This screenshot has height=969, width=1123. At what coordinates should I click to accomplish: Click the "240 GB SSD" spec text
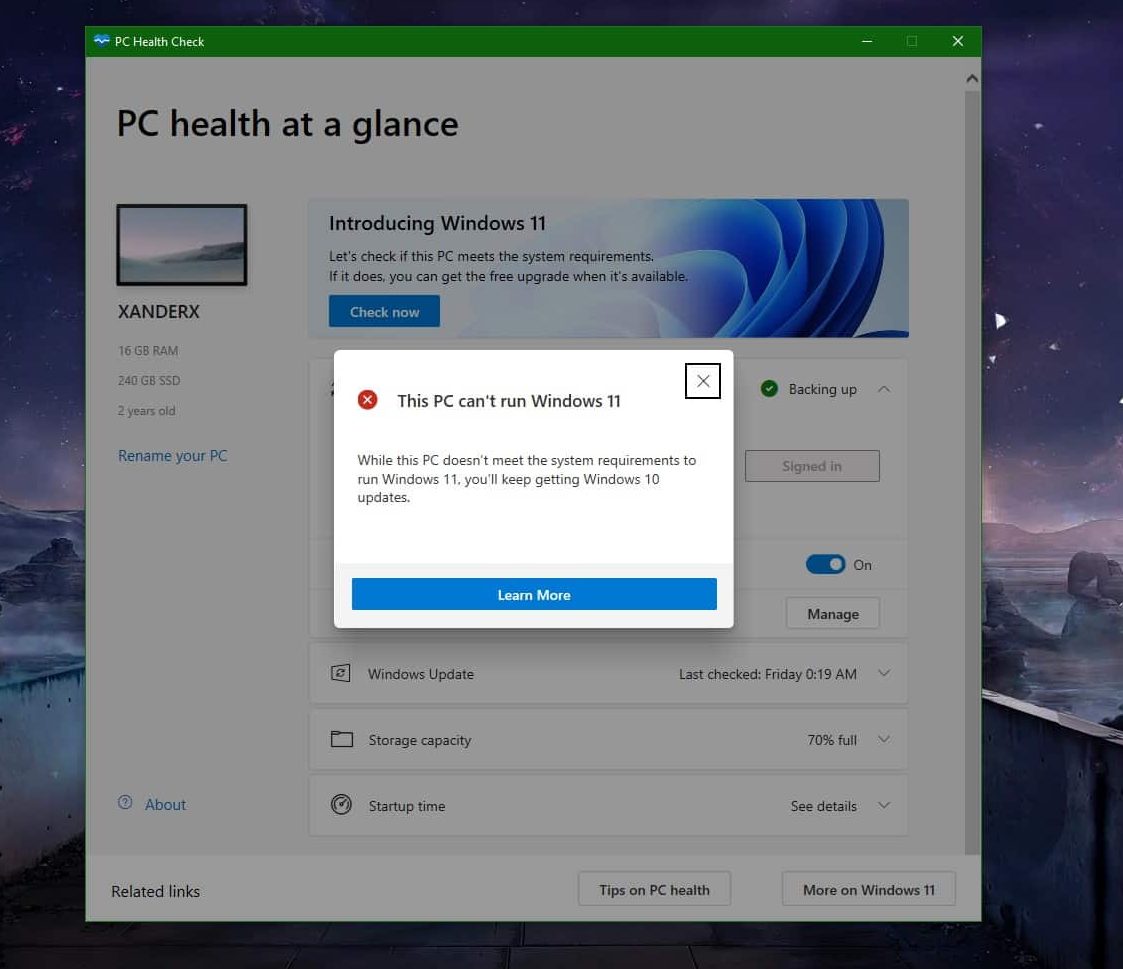[149, 380]
